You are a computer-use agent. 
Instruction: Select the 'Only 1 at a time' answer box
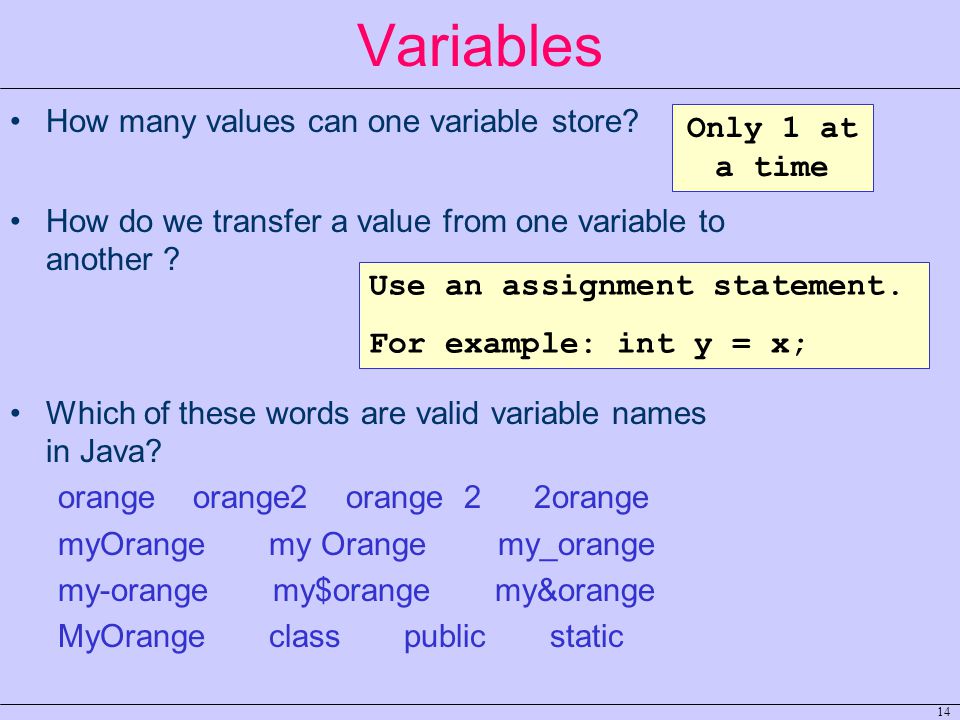[x=773, y=148]
